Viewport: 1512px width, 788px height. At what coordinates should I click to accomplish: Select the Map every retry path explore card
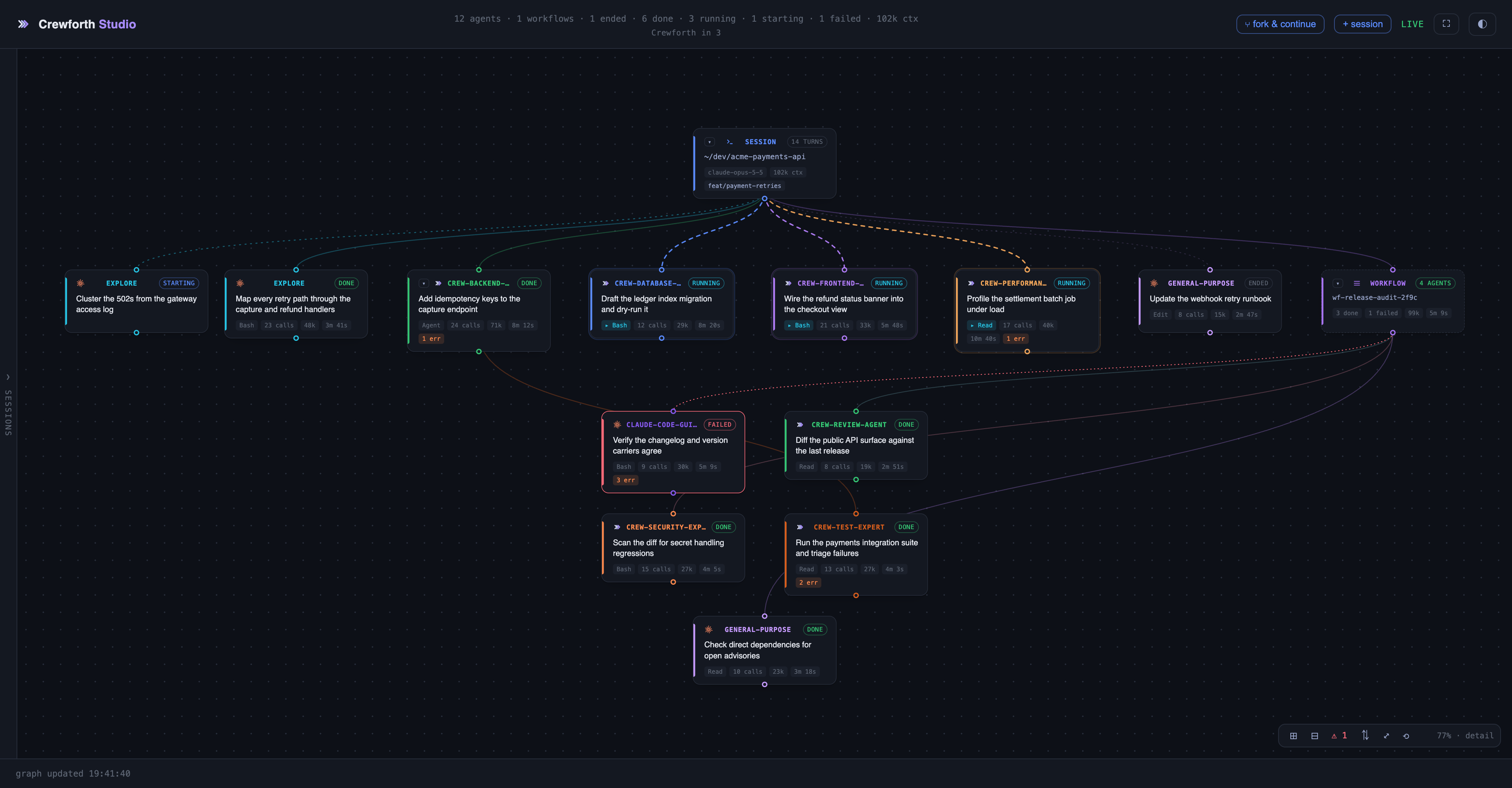tap(296, 304)
